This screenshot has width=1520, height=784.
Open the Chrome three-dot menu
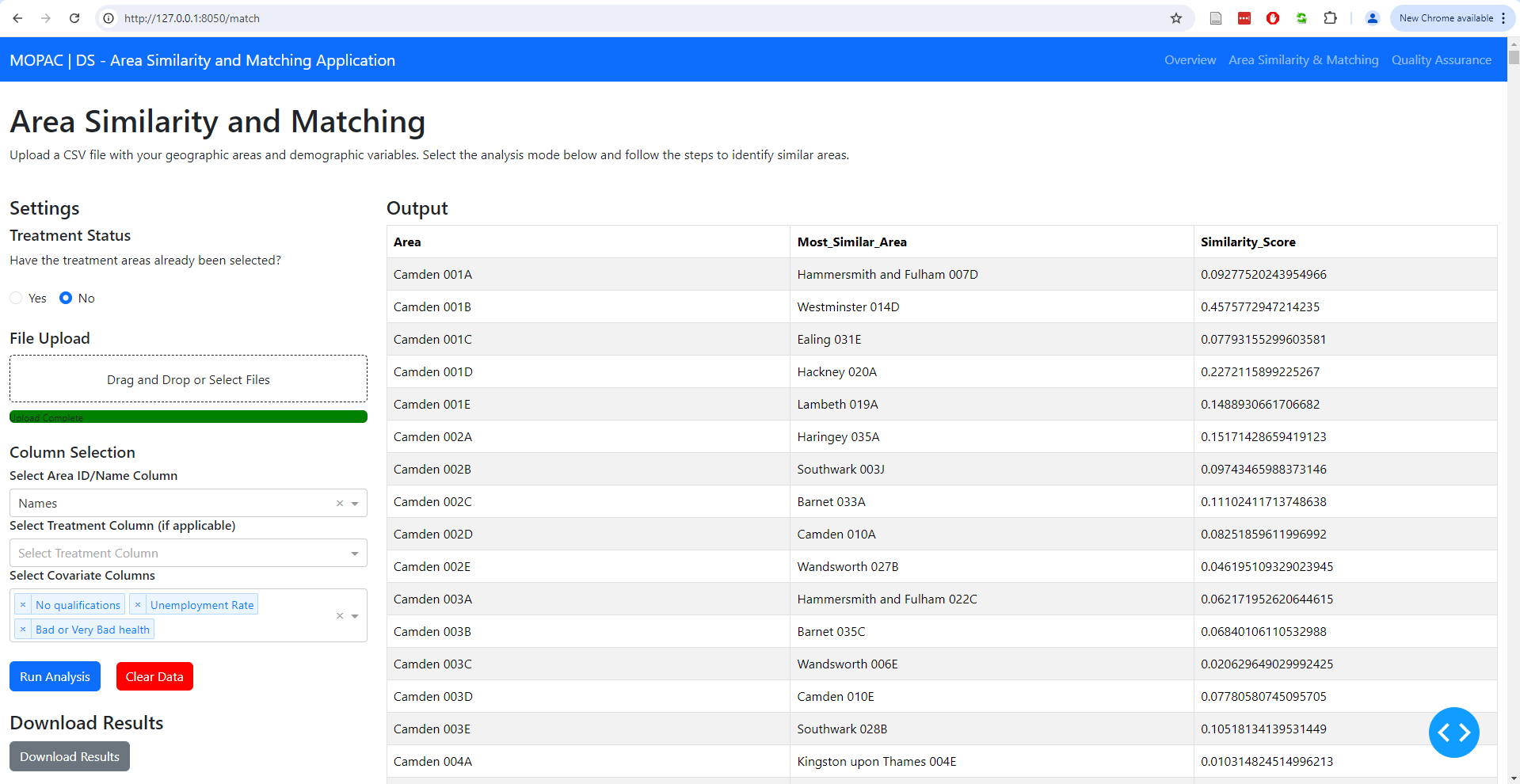point(1503,18)
